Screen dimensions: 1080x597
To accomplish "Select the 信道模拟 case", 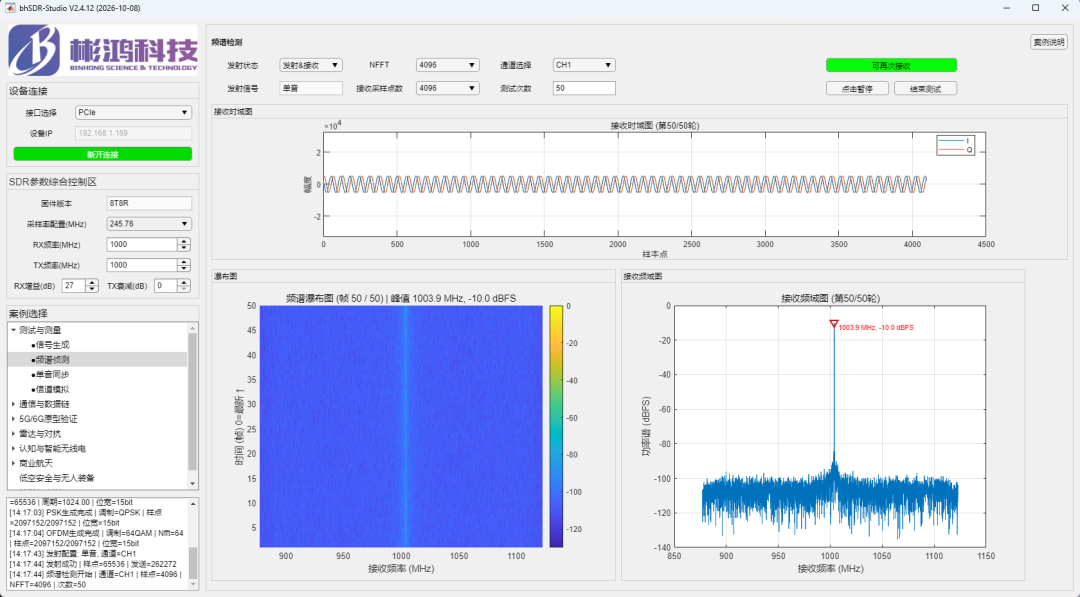I will 52,389.
